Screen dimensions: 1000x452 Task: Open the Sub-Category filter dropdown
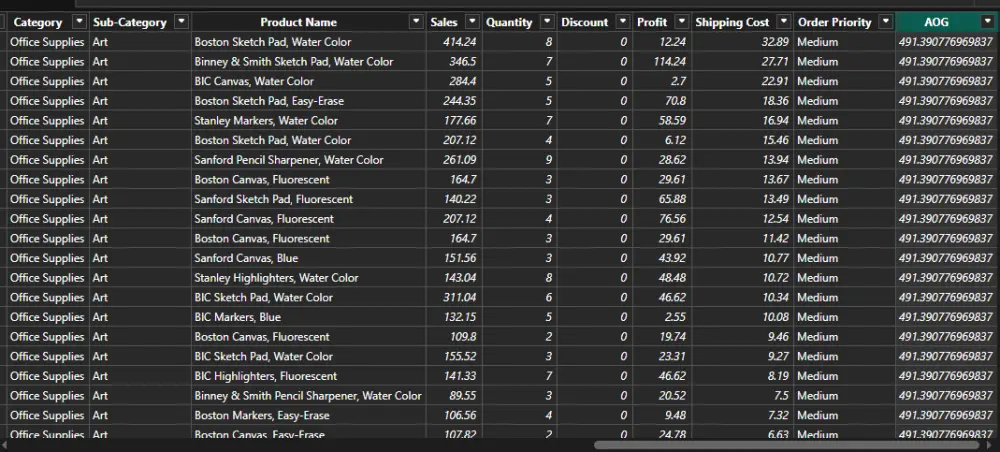pos(180,22)
